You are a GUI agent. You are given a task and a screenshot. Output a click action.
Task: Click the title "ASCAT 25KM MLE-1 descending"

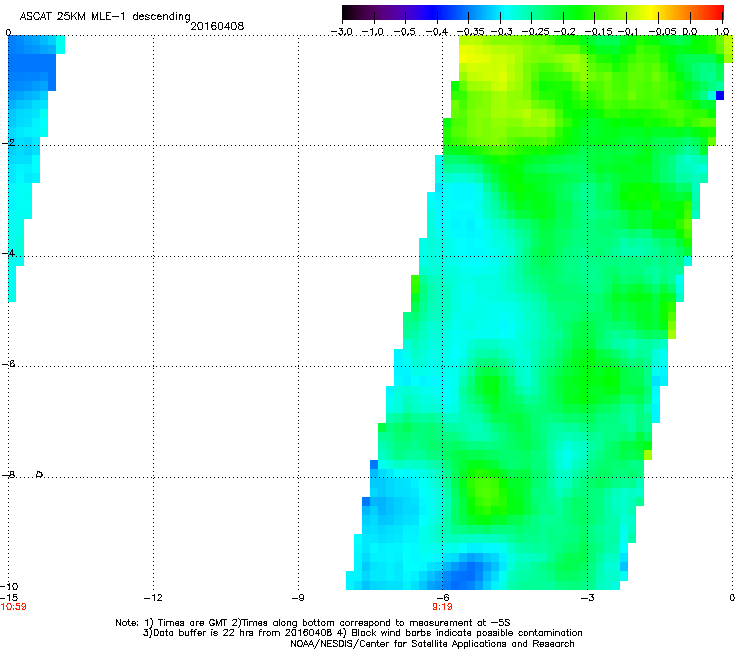coord(105,17)
